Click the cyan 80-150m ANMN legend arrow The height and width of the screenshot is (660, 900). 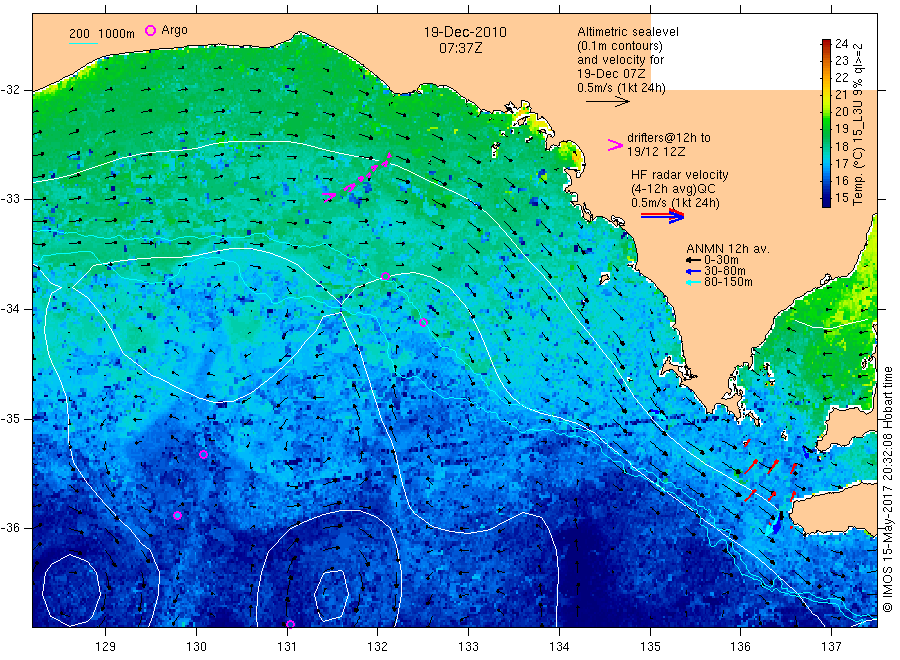(693, 282)
